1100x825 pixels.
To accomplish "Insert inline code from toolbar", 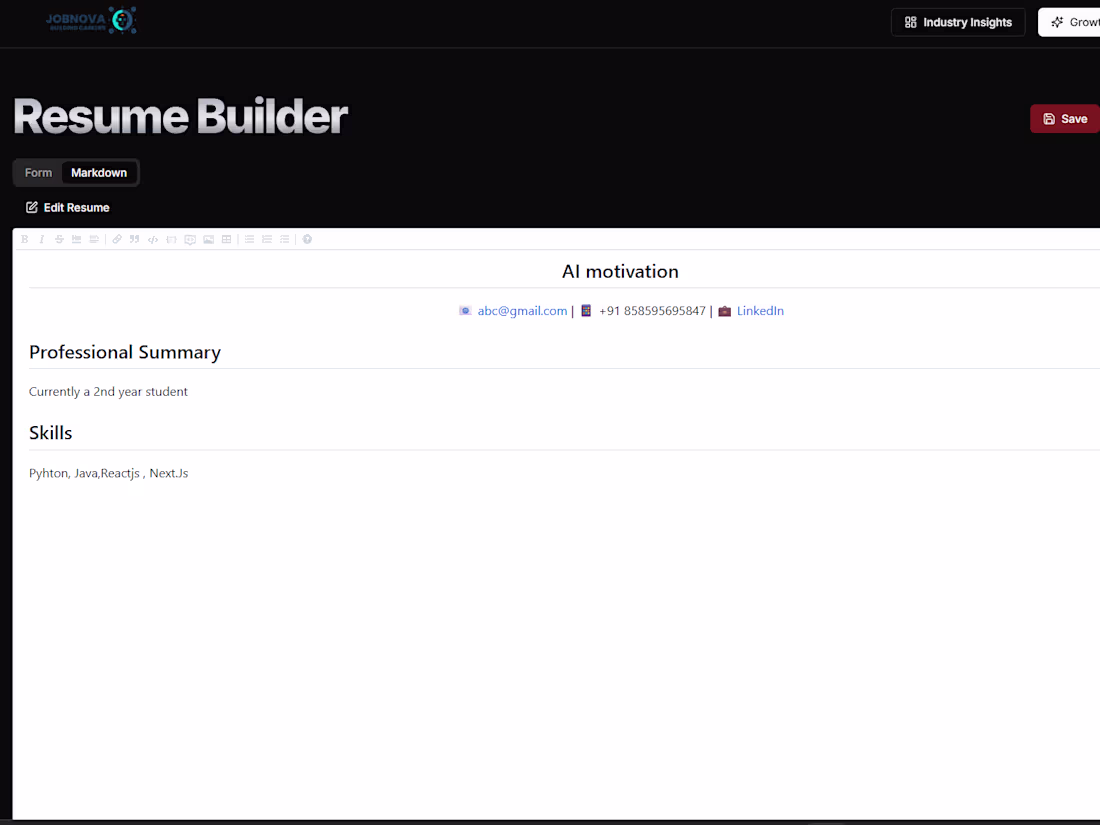I will pos(153,239).
